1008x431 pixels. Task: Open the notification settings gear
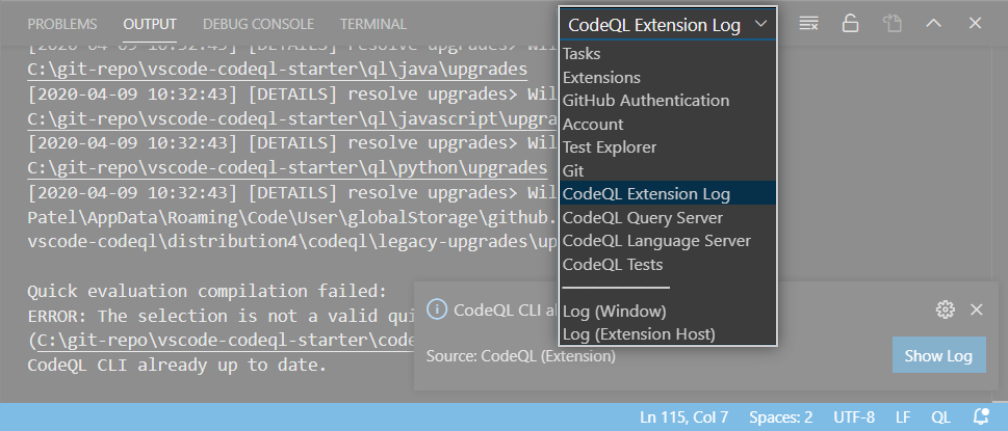click(945, 310)
